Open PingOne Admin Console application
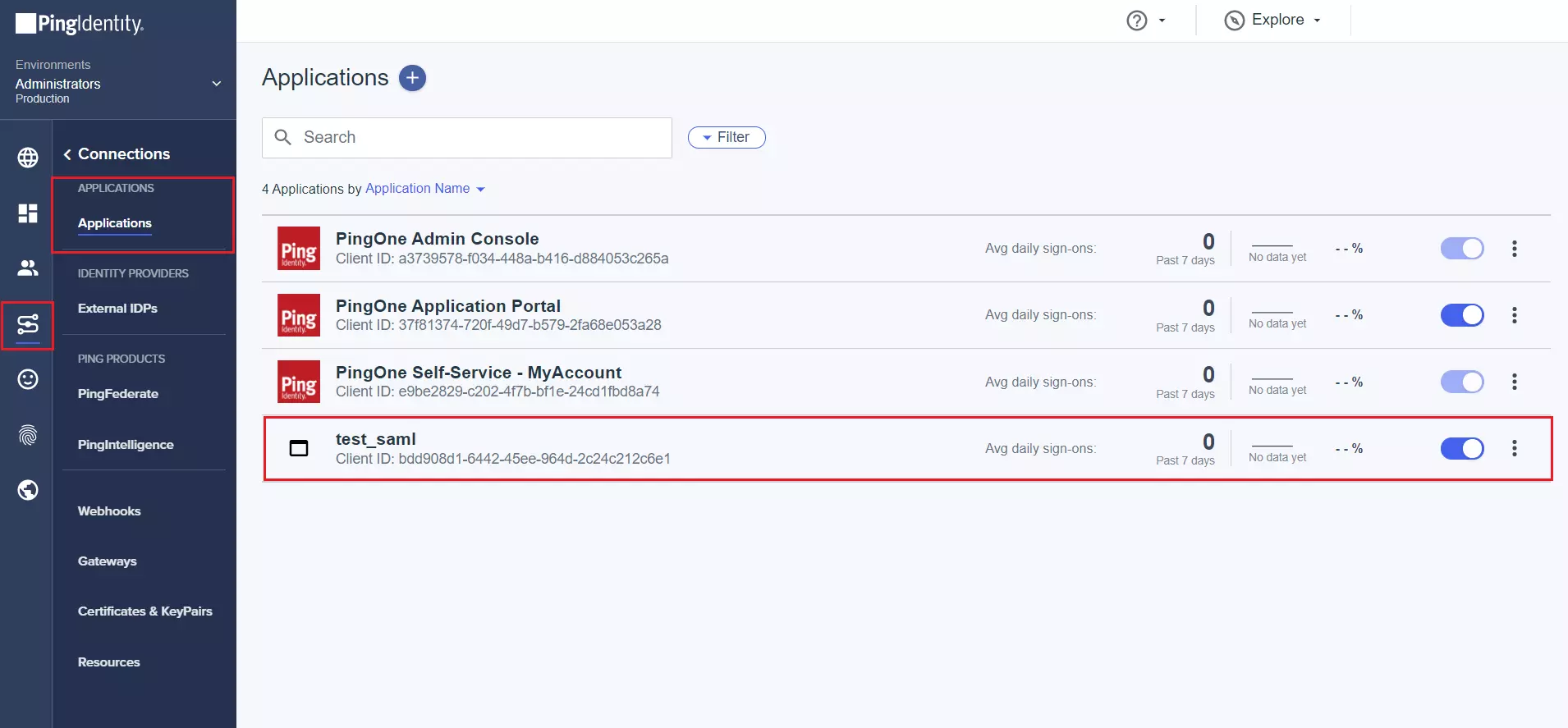 pos(438,239)
